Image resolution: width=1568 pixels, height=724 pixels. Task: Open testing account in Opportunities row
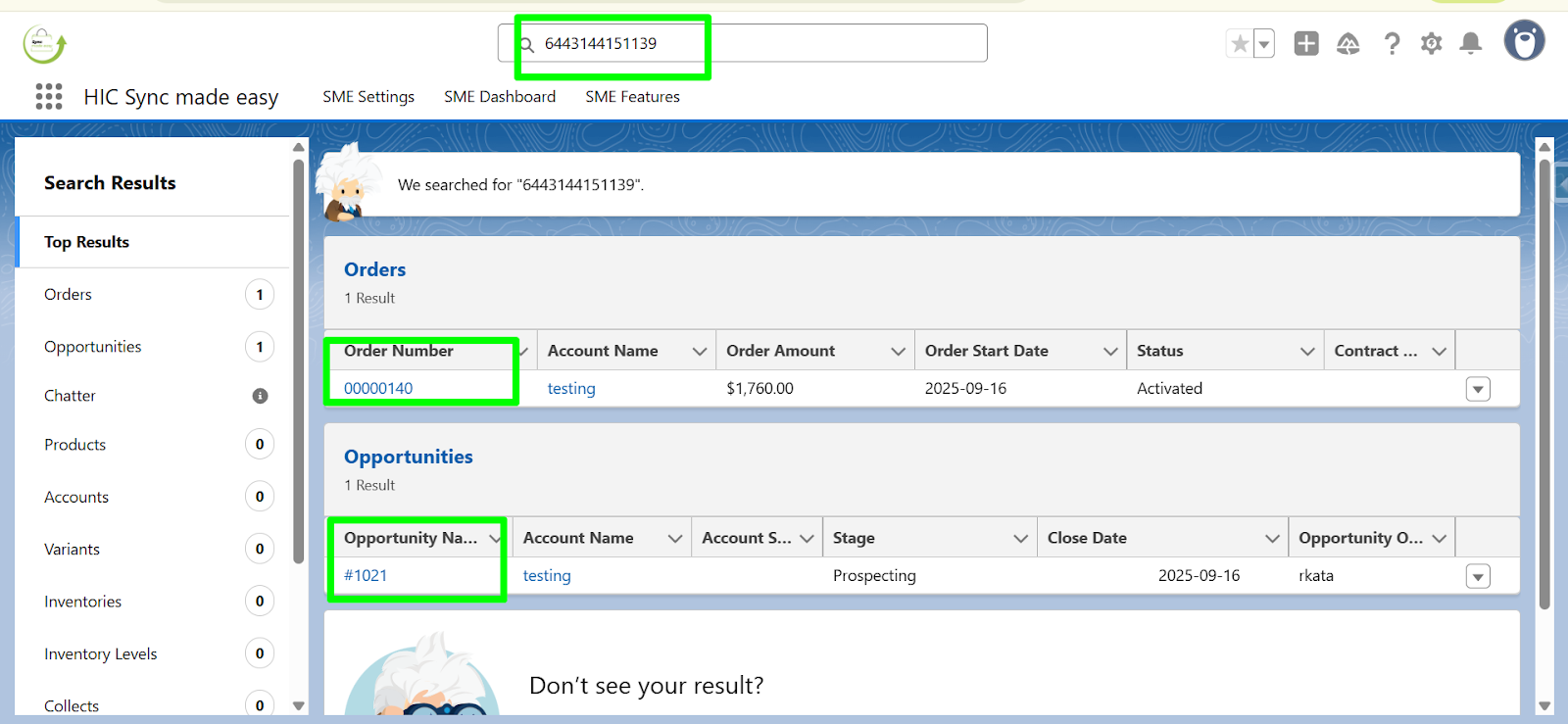[547, 575]
